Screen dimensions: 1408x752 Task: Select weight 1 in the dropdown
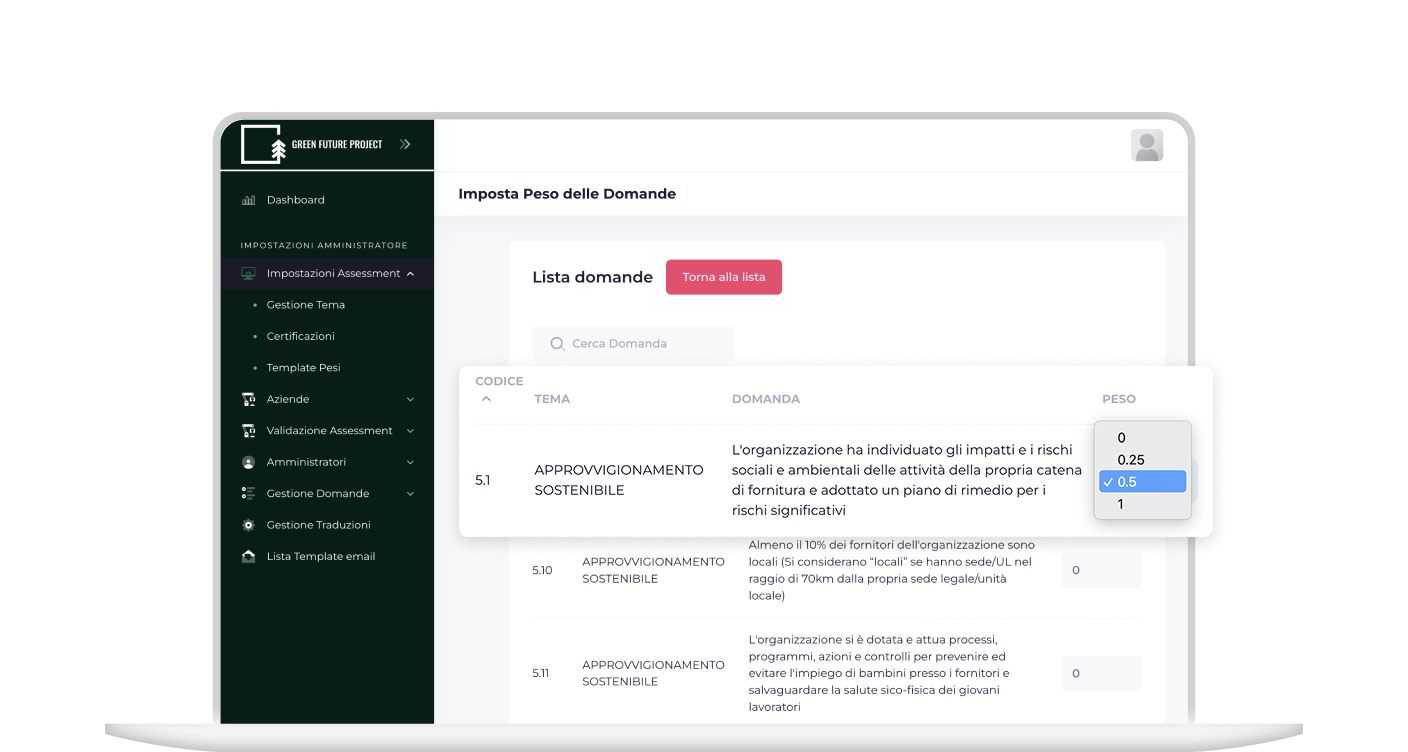1142,504
